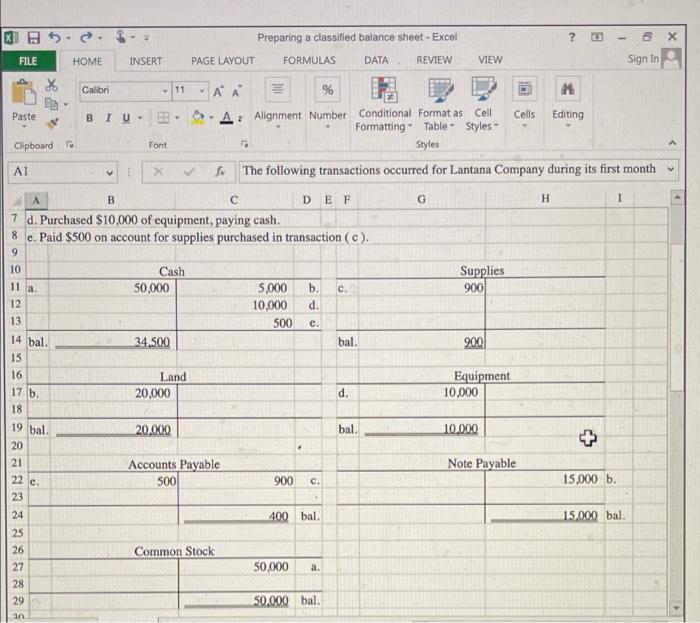Expand the Redo history dropdown arrow
This screenshot has width=700, height=623.
(x=100, y=38)
